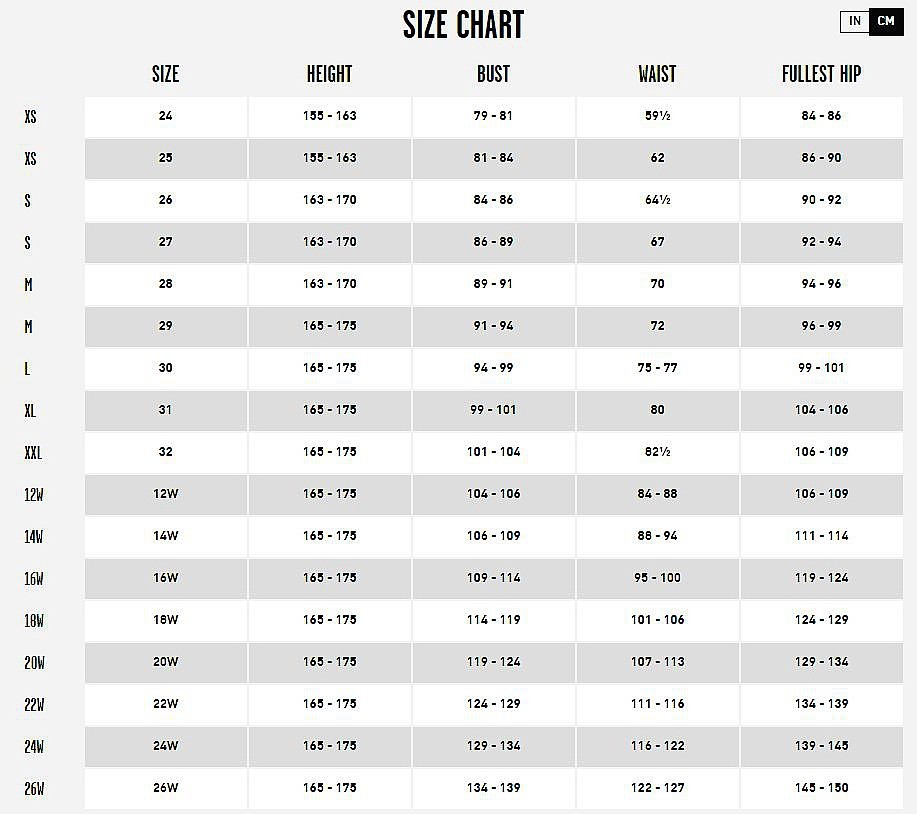Click the FULLEST HIP column header
Viewport: 917px width, 814px height.
pyautogui.click(x=821, y=74)
